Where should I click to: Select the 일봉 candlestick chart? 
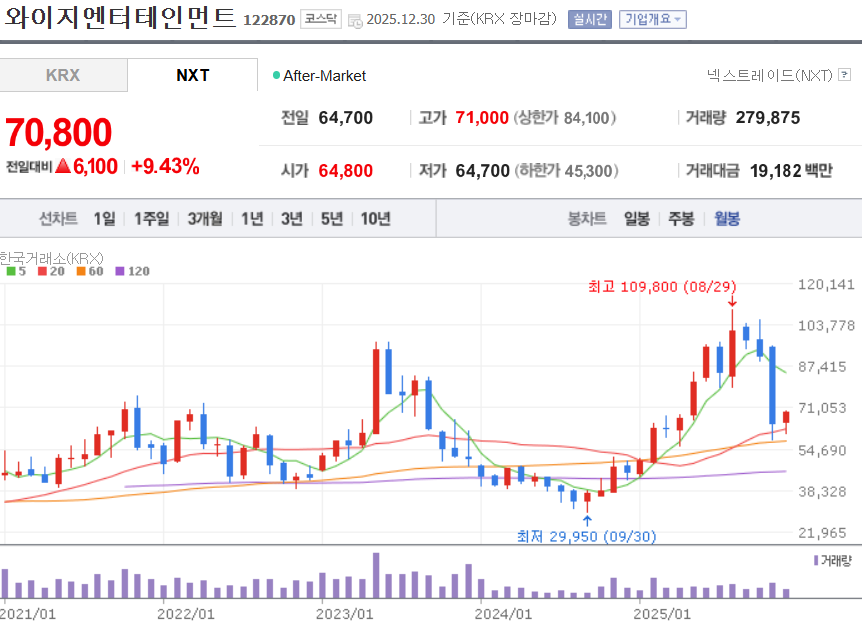click(637, 219)
